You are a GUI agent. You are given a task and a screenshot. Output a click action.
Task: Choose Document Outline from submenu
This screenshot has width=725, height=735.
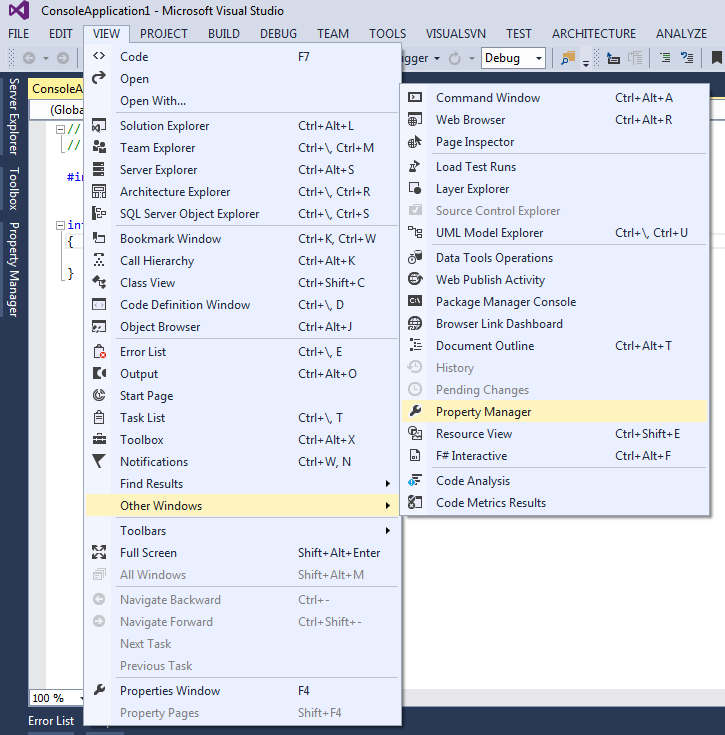tap(555, 345)
